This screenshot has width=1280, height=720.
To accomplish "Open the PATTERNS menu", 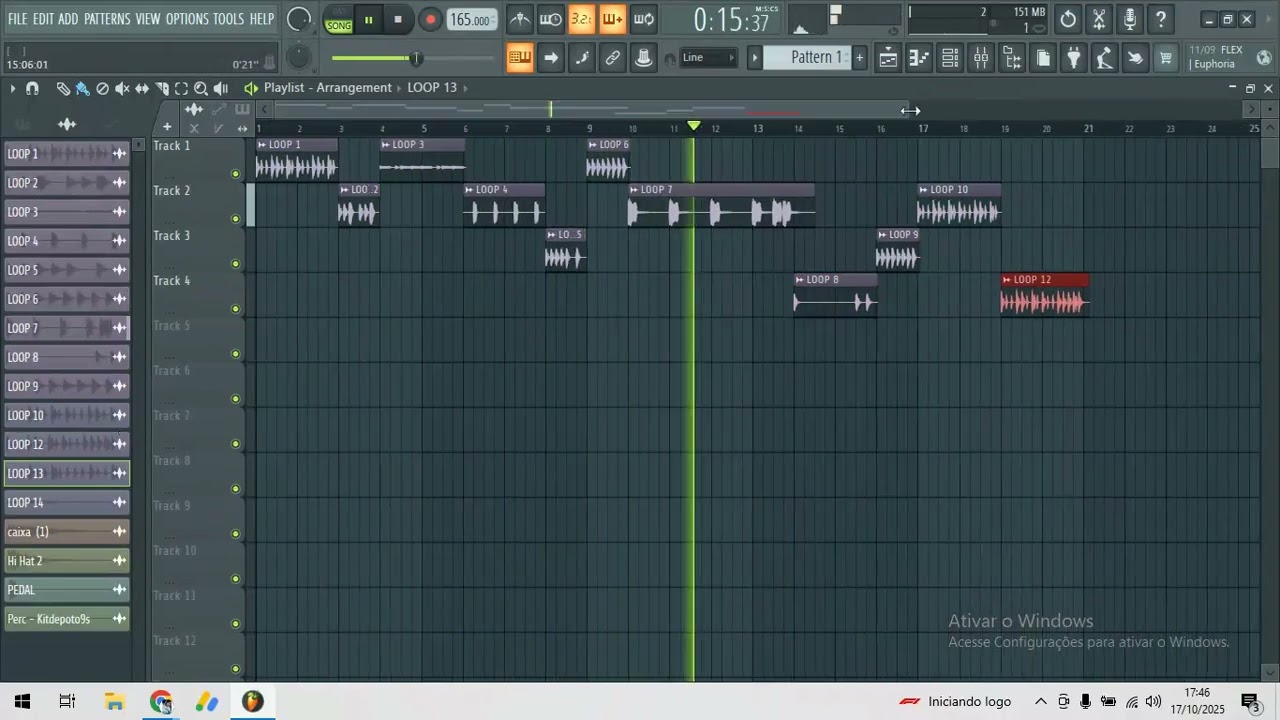I will coord(107,19).
